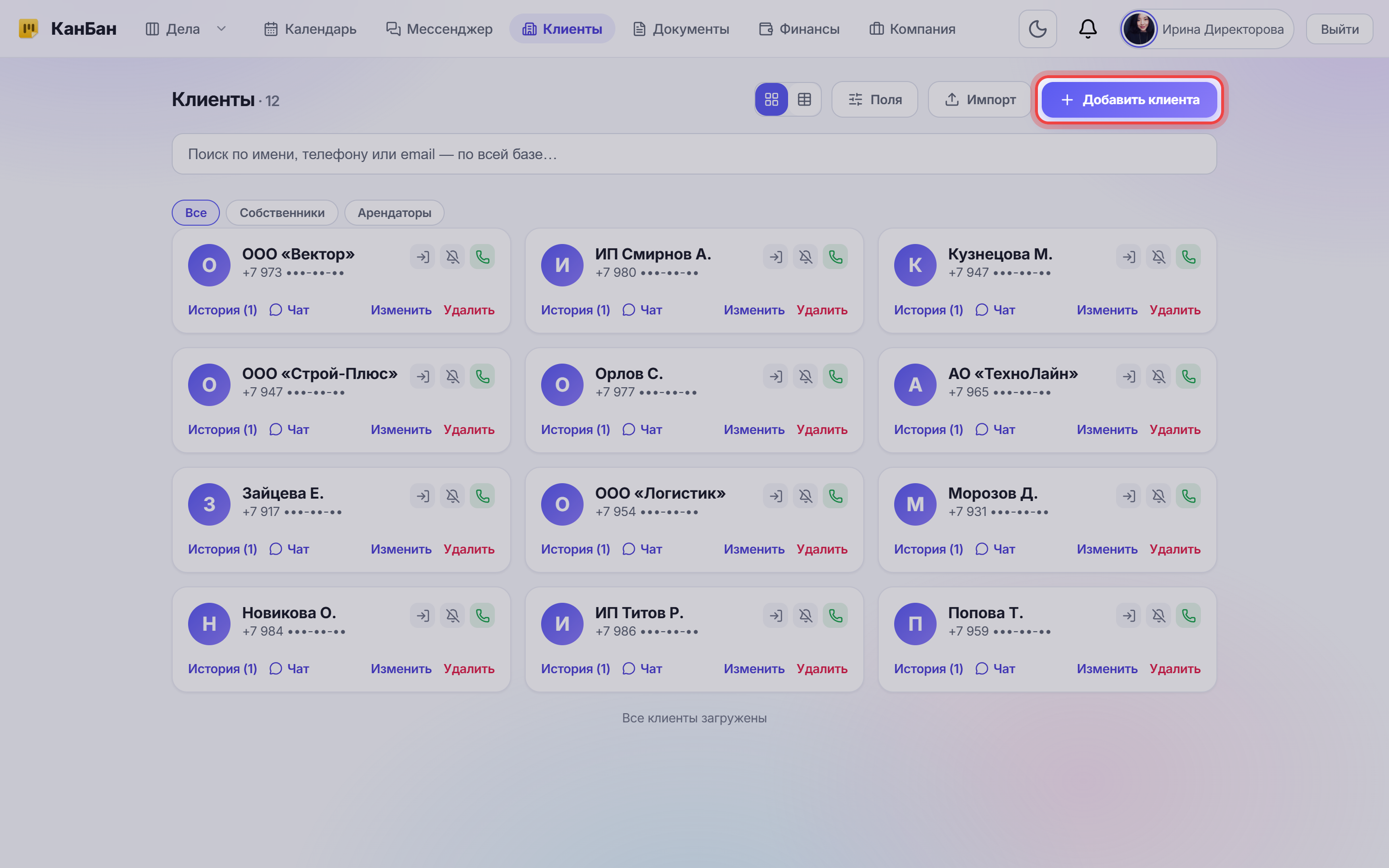
Task: Toggle dark mode moon icon
Action: coord(1038,29)
